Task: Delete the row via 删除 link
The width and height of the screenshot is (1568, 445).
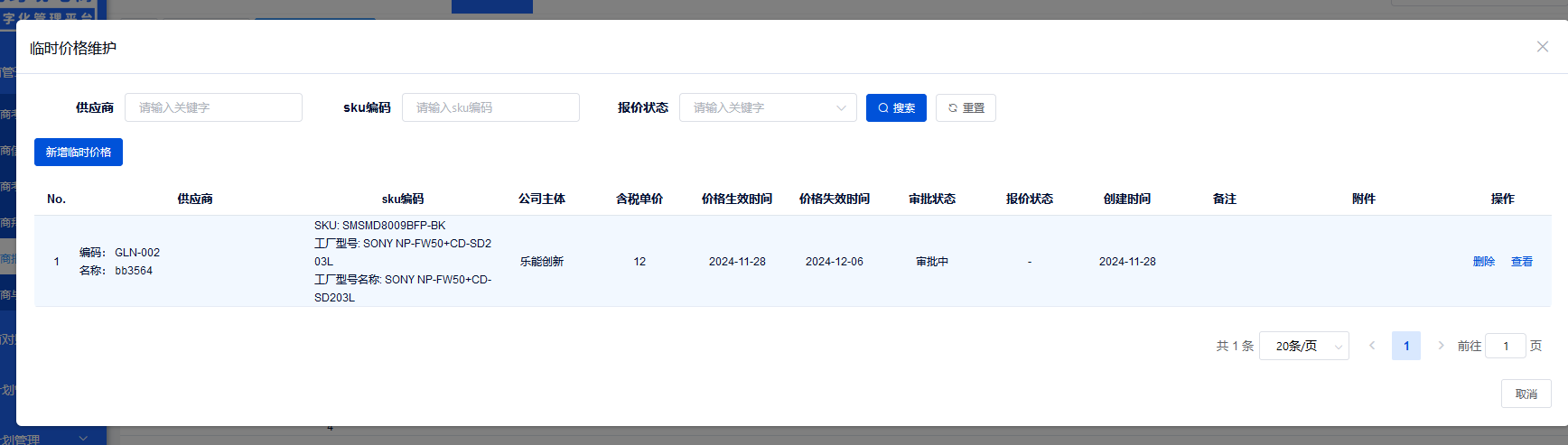Action: point(1483,262)
